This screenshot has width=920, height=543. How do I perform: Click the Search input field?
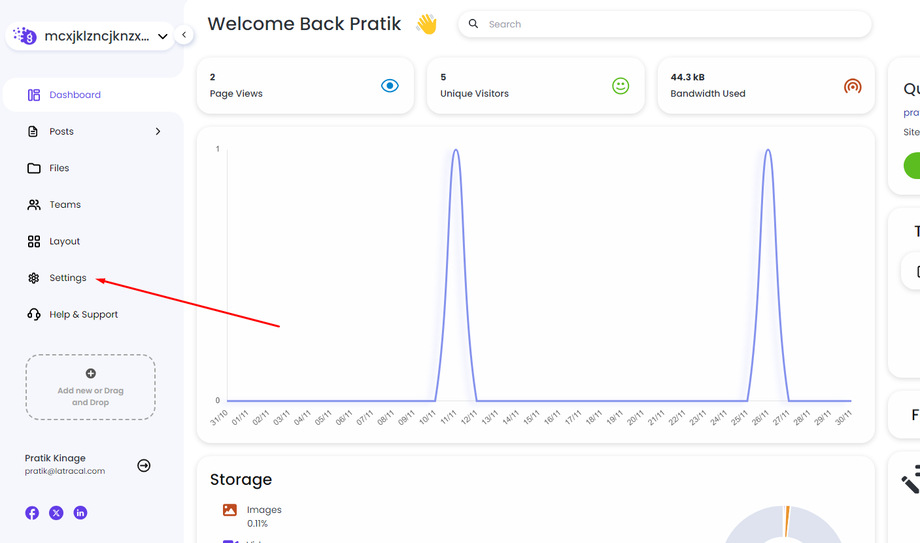tap(670, 24)
